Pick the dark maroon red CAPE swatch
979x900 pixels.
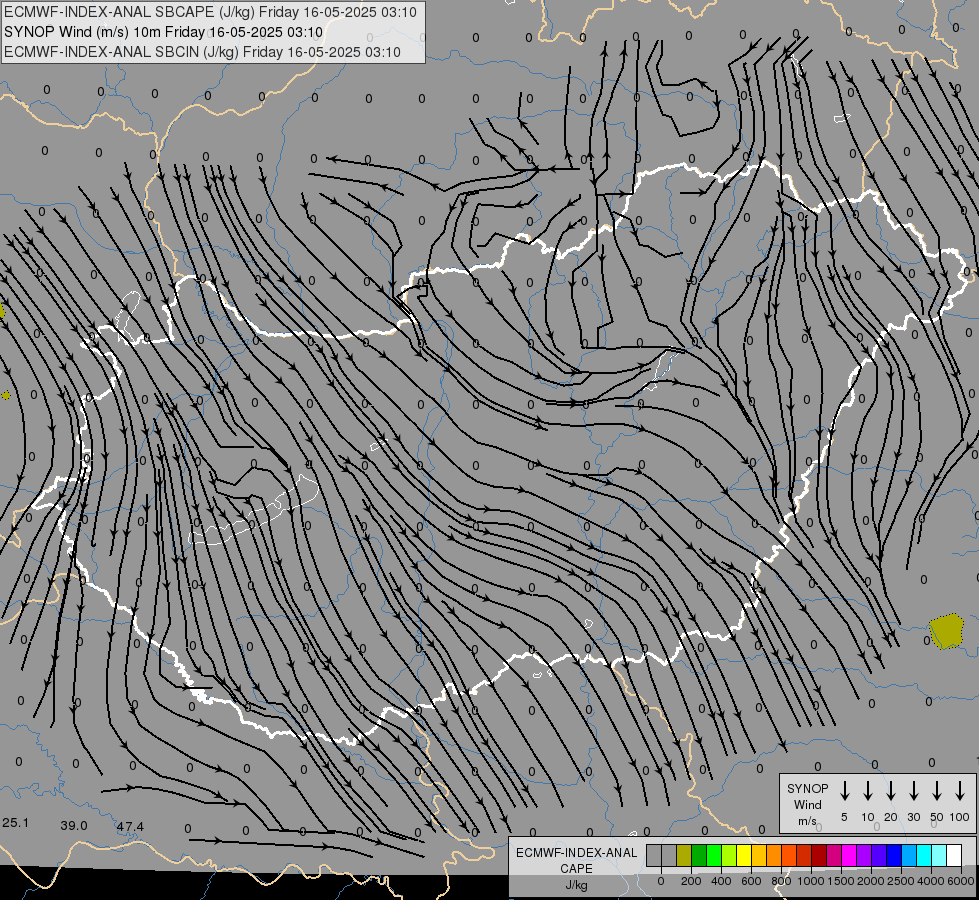click(x=819, y=855)
